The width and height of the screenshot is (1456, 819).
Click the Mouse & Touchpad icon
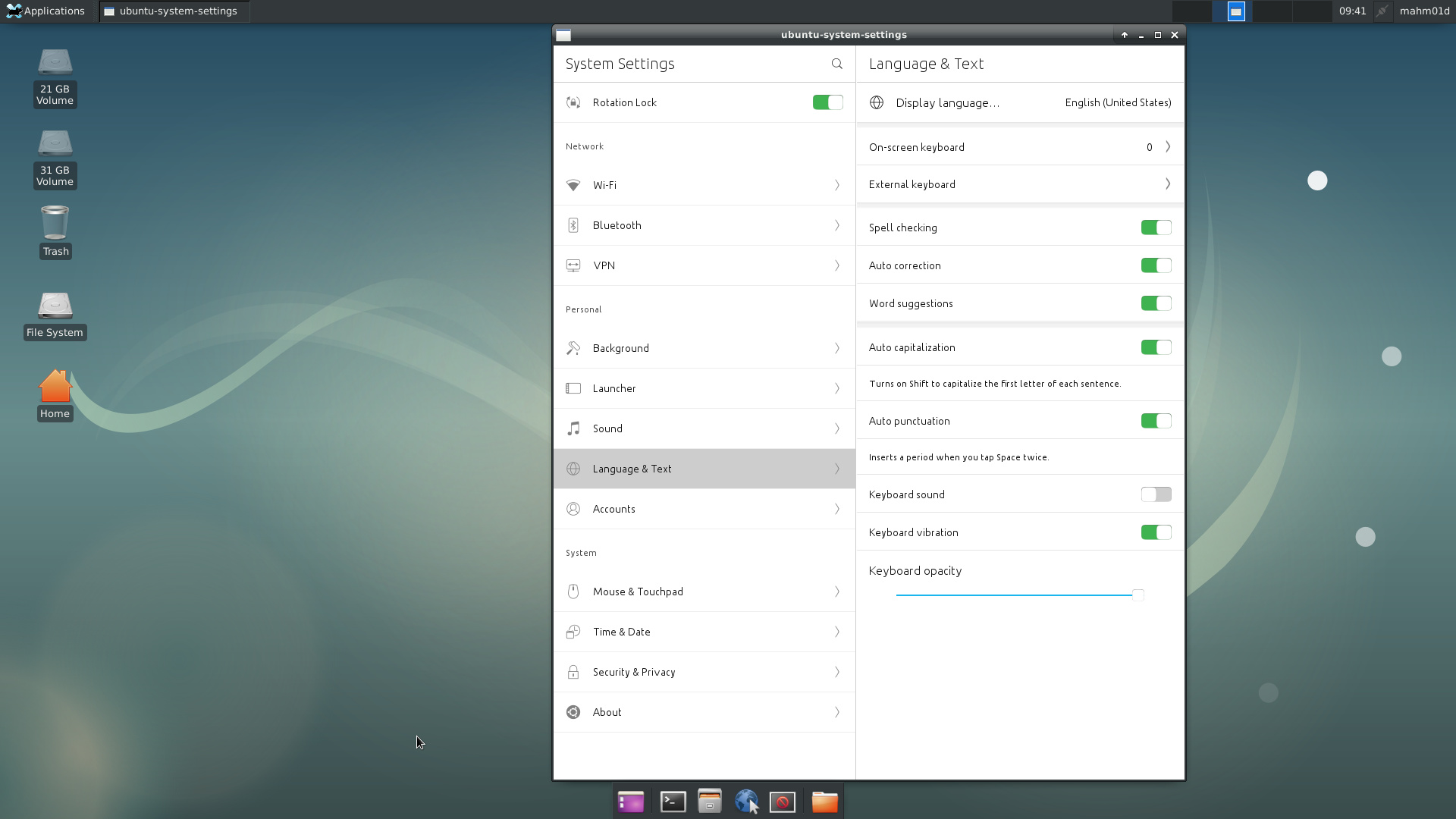tap(573, 591)
